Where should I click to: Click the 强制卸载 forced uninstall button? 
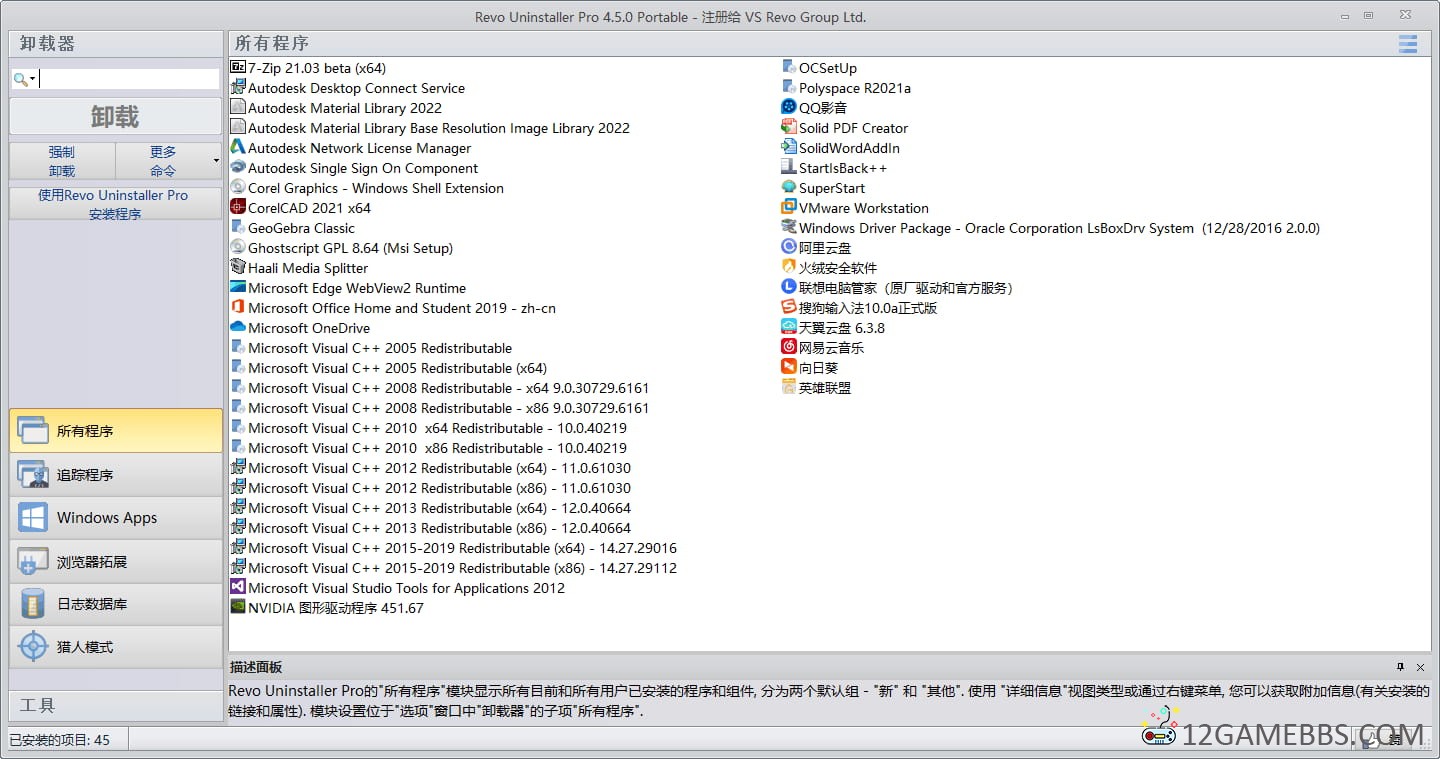[62, 161]
